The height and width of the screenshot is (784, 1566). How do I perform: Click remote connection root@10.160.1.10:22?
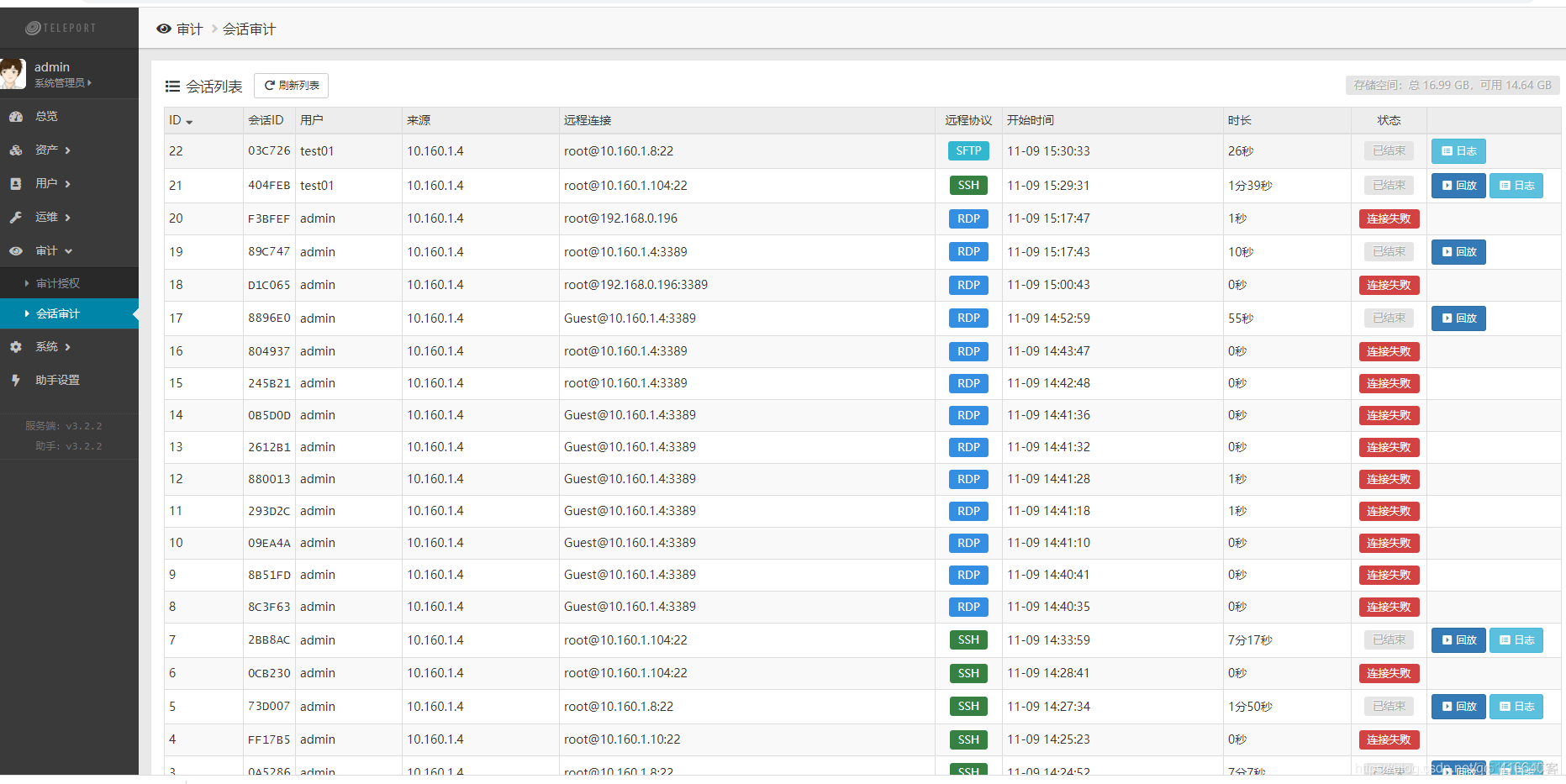tap(622, 739)
